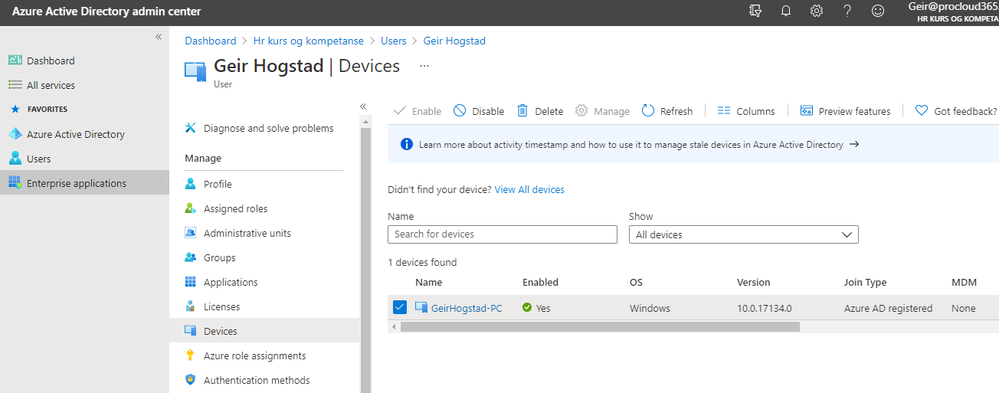Open the notifications bell

pos(786,11)
